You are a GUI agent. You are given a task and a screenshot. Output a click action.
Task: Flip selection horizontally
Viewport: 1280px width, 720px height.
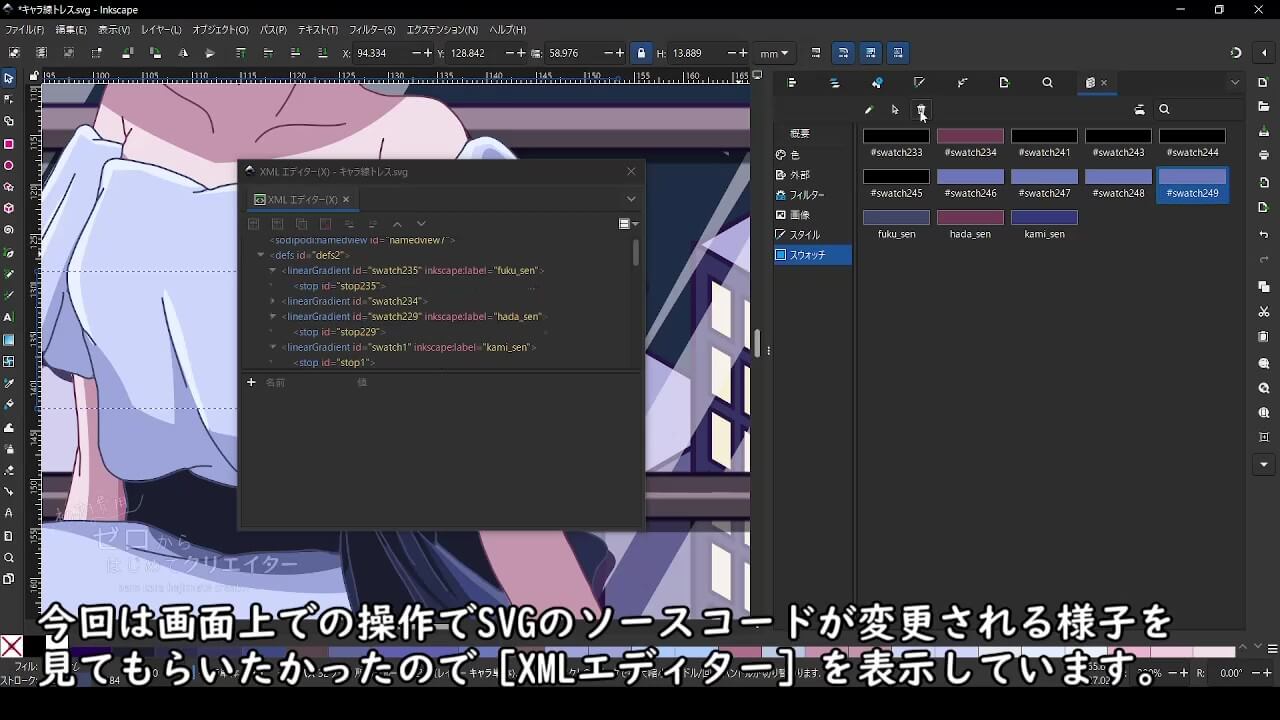(x=183, y=53)
